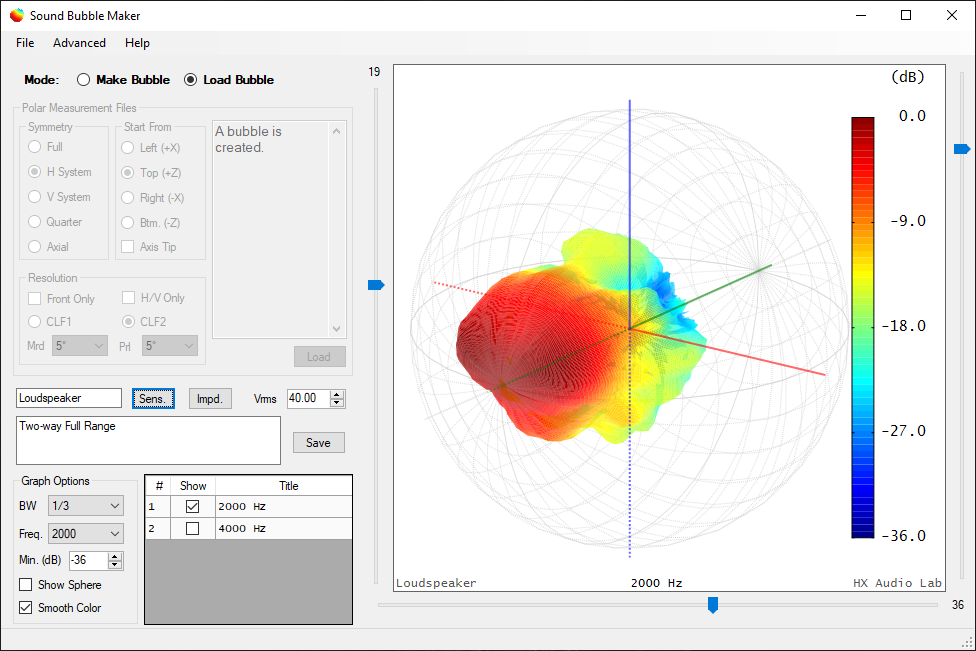
Task: Click the window resize grip in the status bar
Action: pos(968,644)
